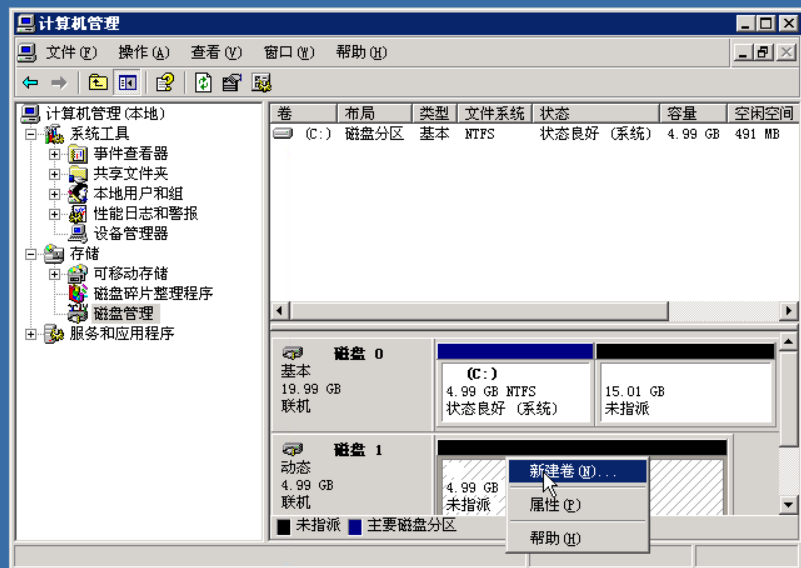Click the C: volume drive icon in the list
Screen dimensions: 801x568
pos(282,134)
